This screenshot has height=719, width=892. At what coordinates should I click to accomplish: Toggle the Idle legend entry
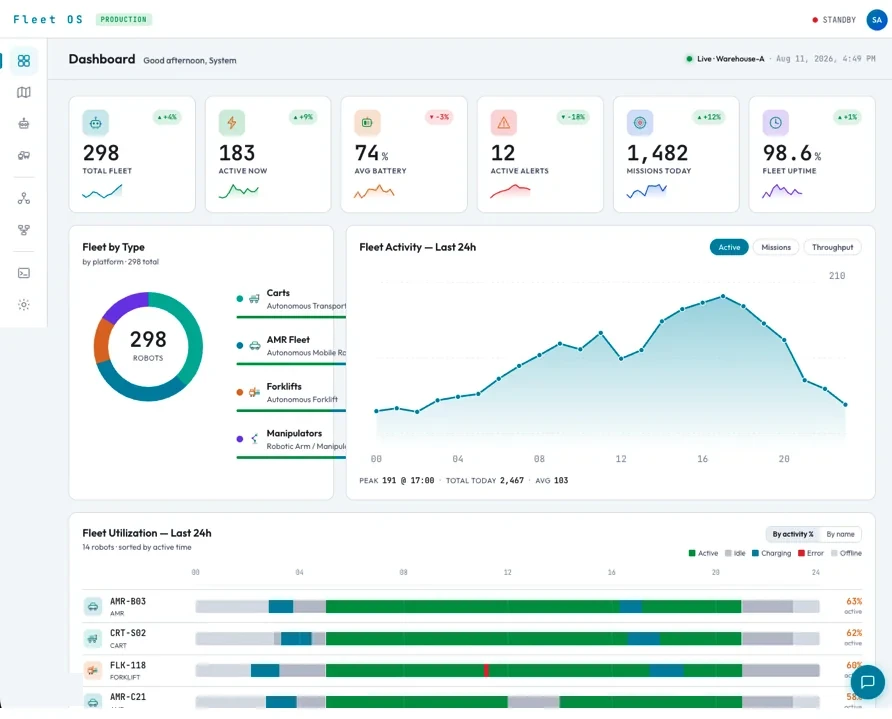[x=735, y=553]
